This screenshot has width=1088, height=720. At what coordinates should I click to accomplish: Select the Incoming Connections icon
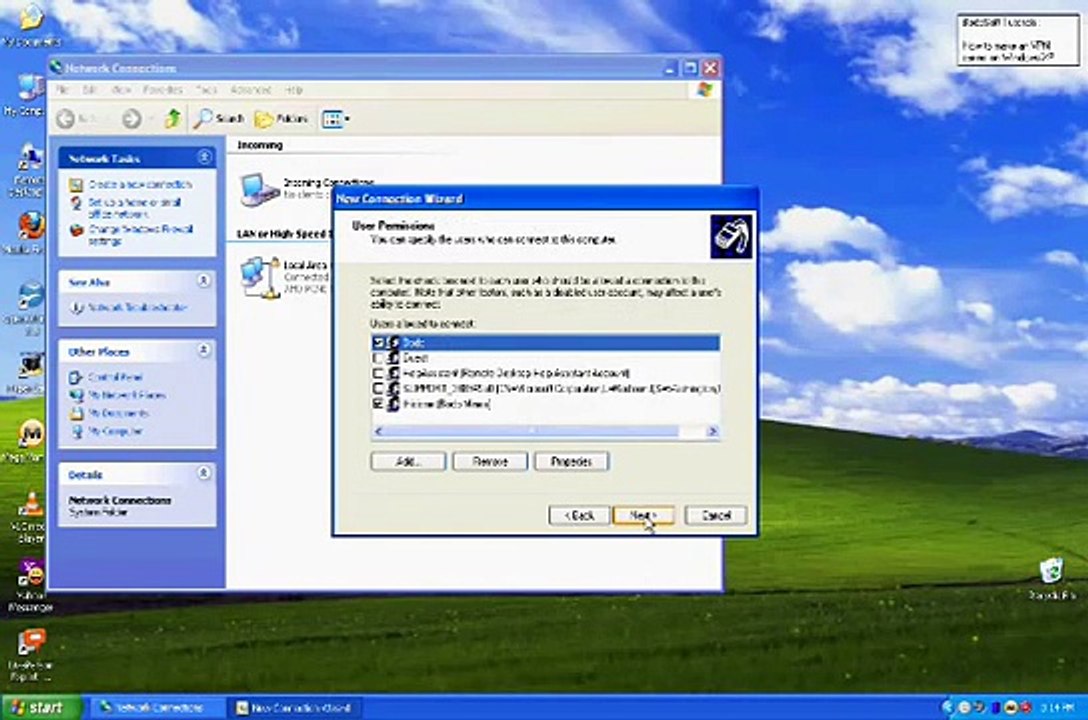(260, 189)
